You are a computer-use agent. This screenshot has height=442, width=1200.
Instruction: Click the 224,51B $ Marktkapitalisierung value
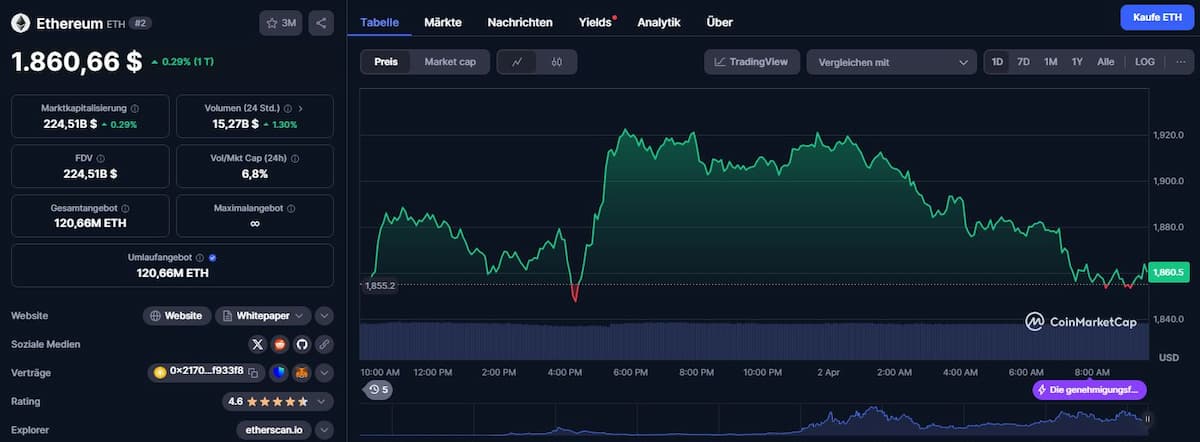click(70, 124)
